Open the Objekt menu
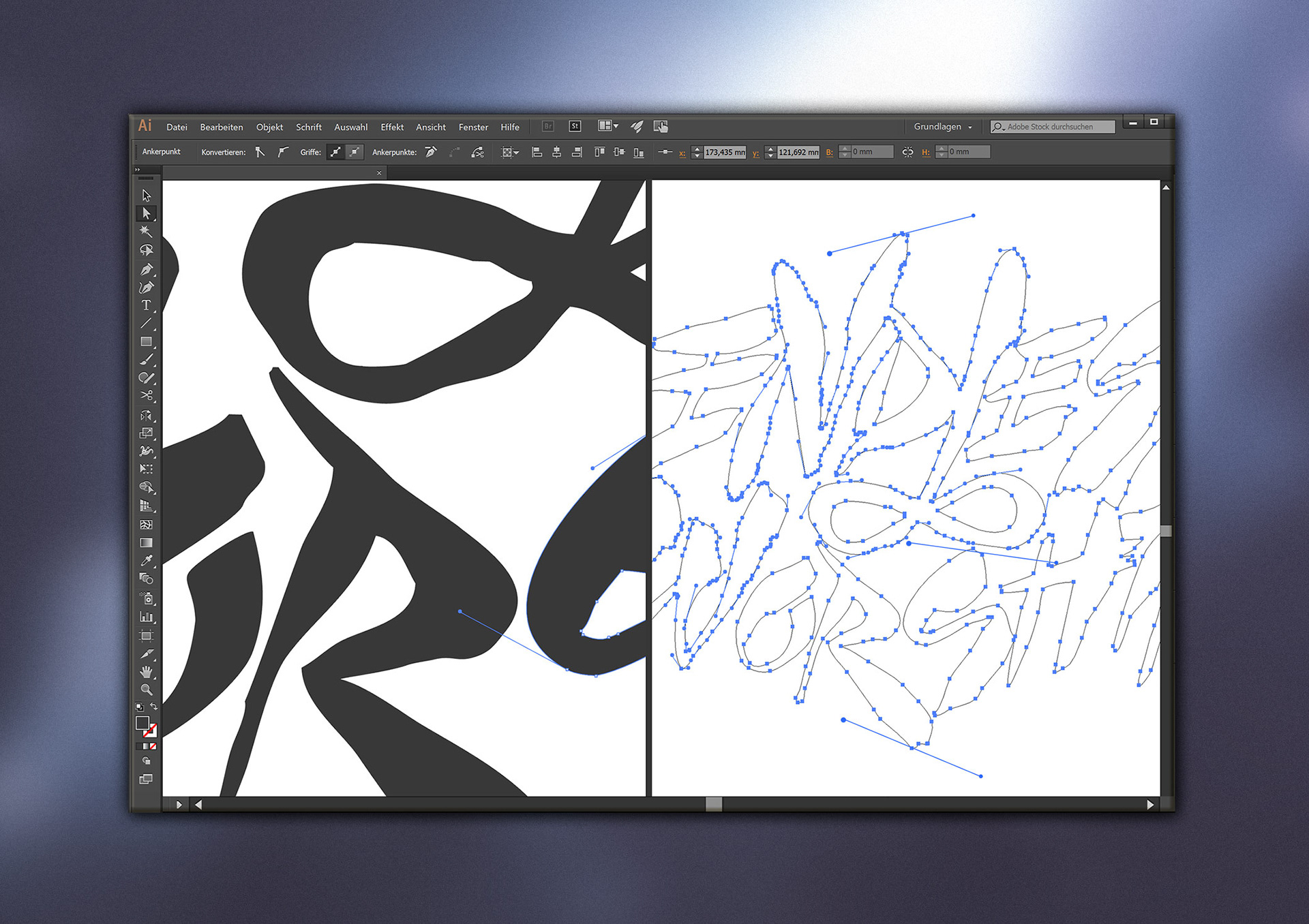Viewport: 1309px width, 924px height. coord(269,127)
